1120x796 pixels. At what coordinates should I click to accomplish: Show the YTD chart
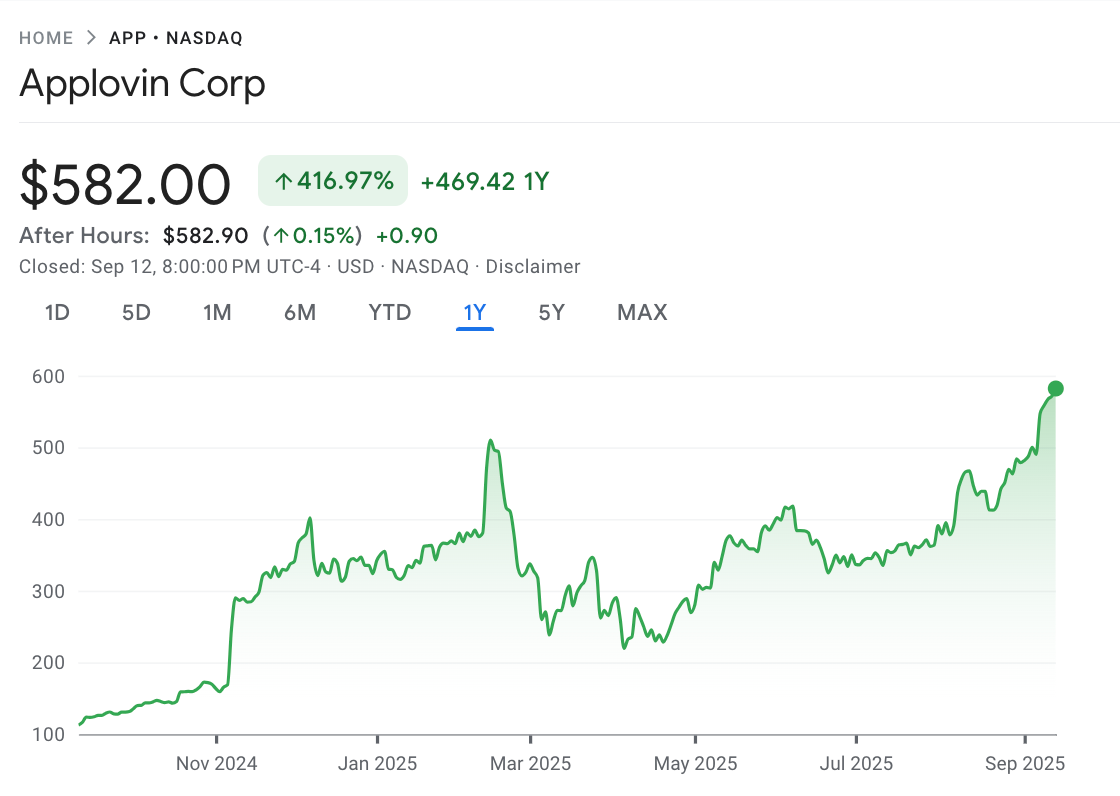coord(389,312)
